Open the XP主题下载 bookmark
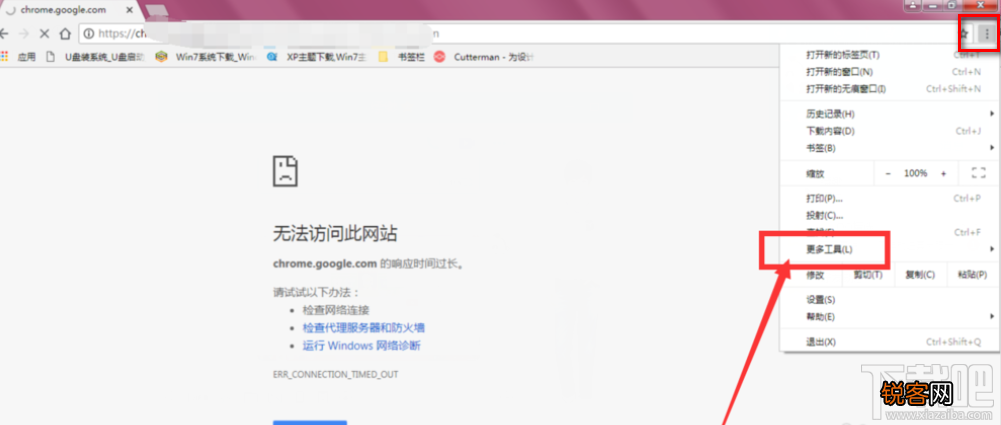Viewport: 1001px width, 425px height. coord(317,57)
